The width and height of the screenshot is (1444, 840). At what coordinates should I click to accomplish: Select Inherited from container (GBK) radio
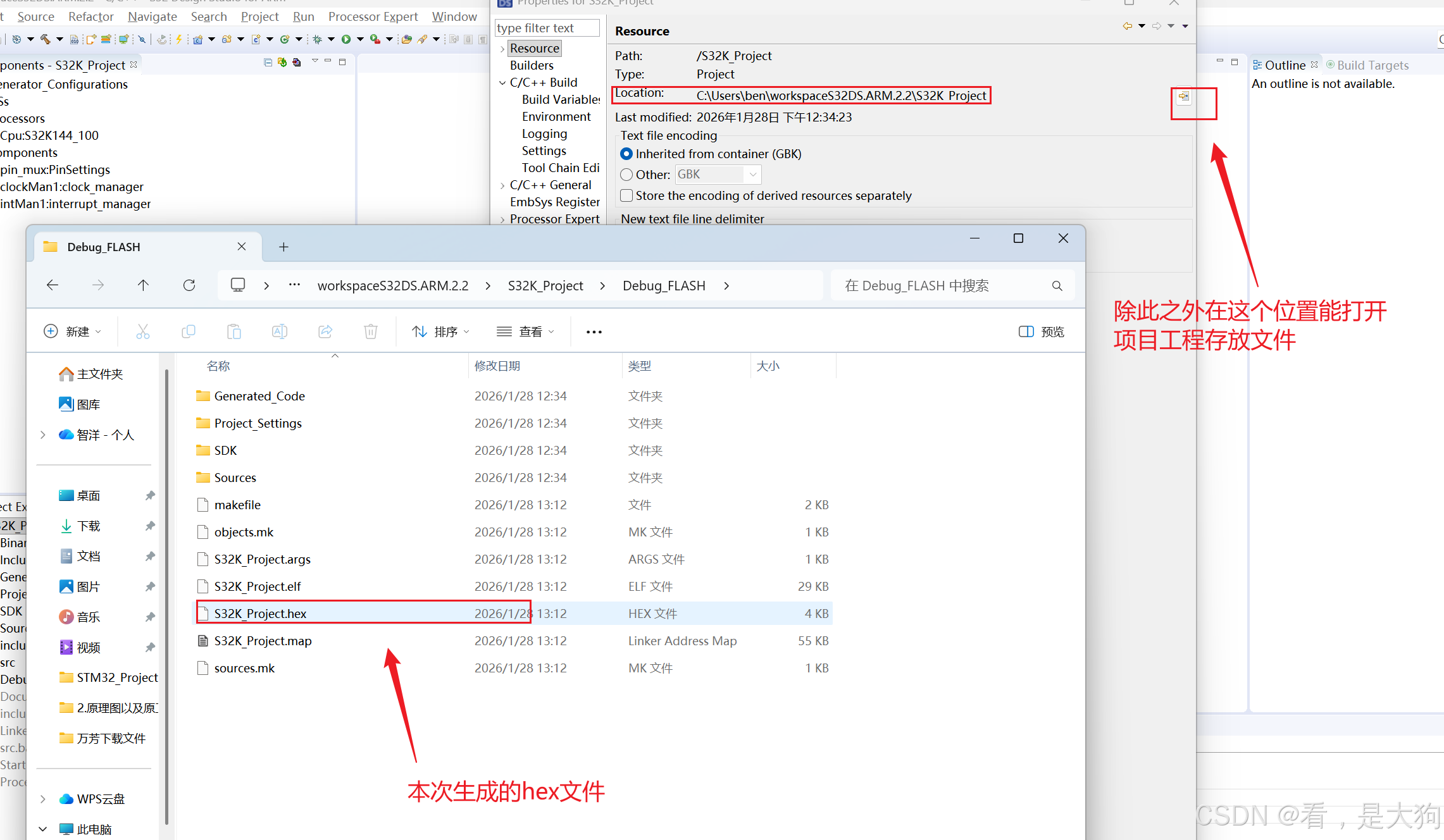tap(626, 154)
